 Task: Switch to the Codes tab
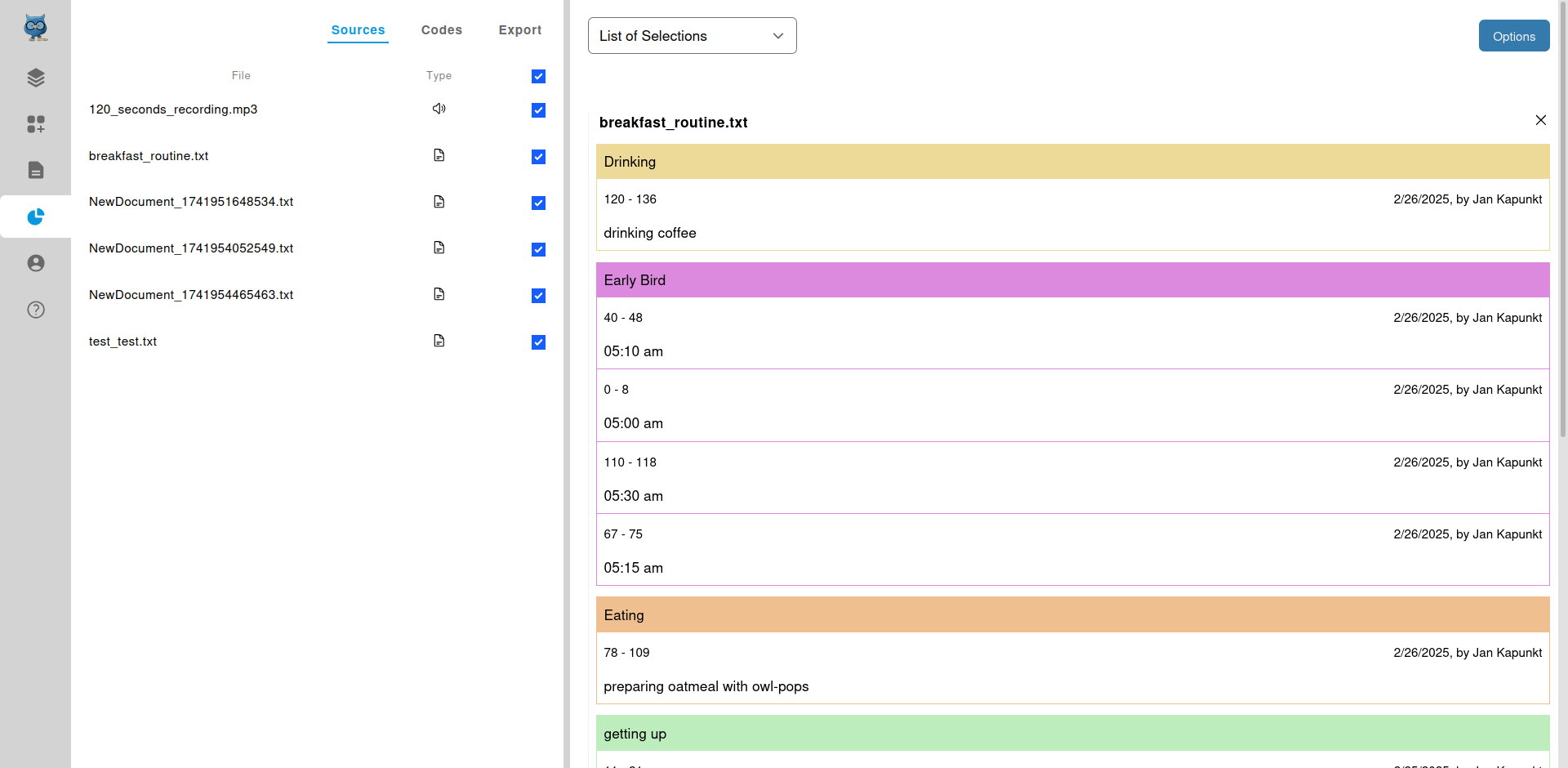coord(441,30)
